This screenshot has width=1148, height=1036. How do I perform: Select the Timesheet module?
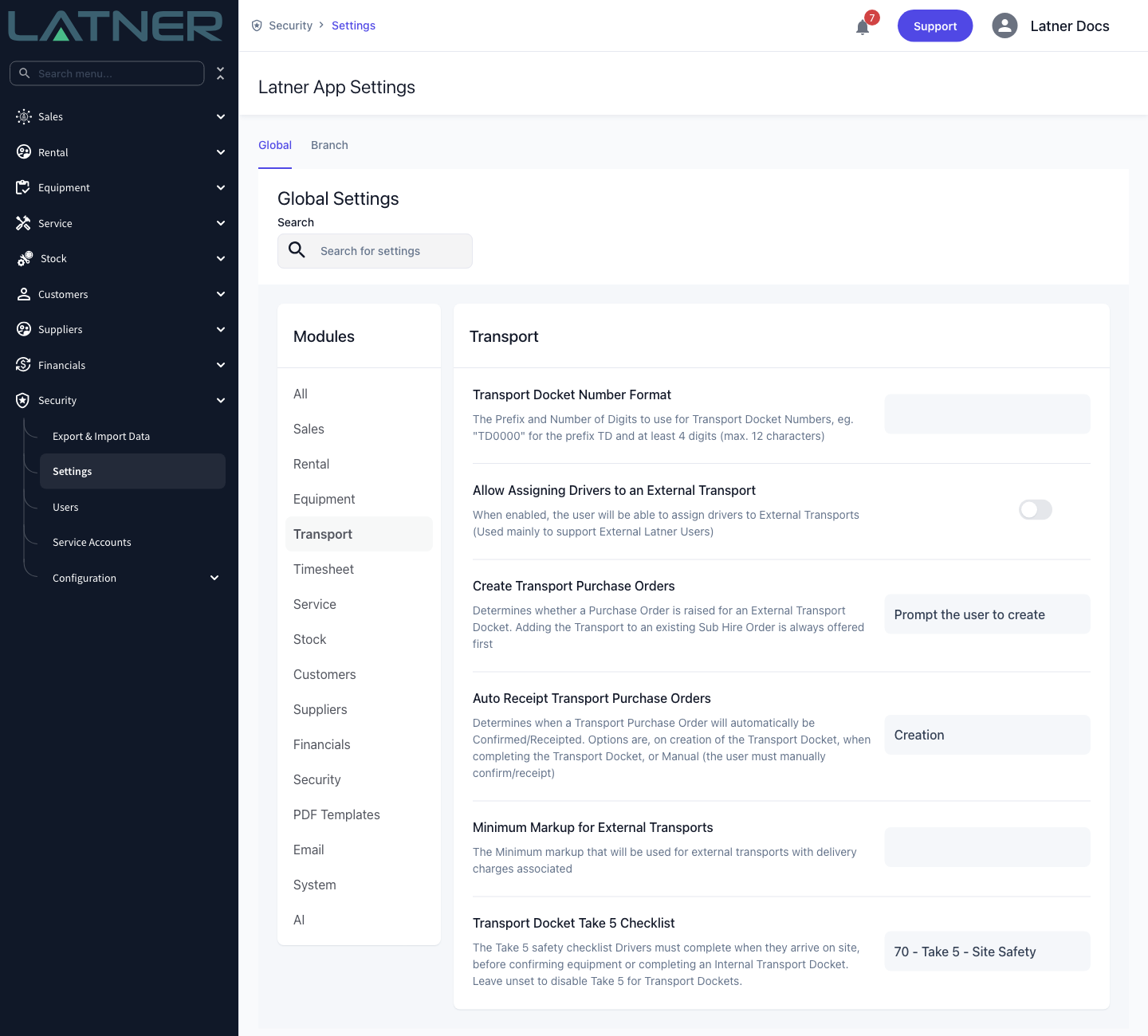click(x=359, y=569)
